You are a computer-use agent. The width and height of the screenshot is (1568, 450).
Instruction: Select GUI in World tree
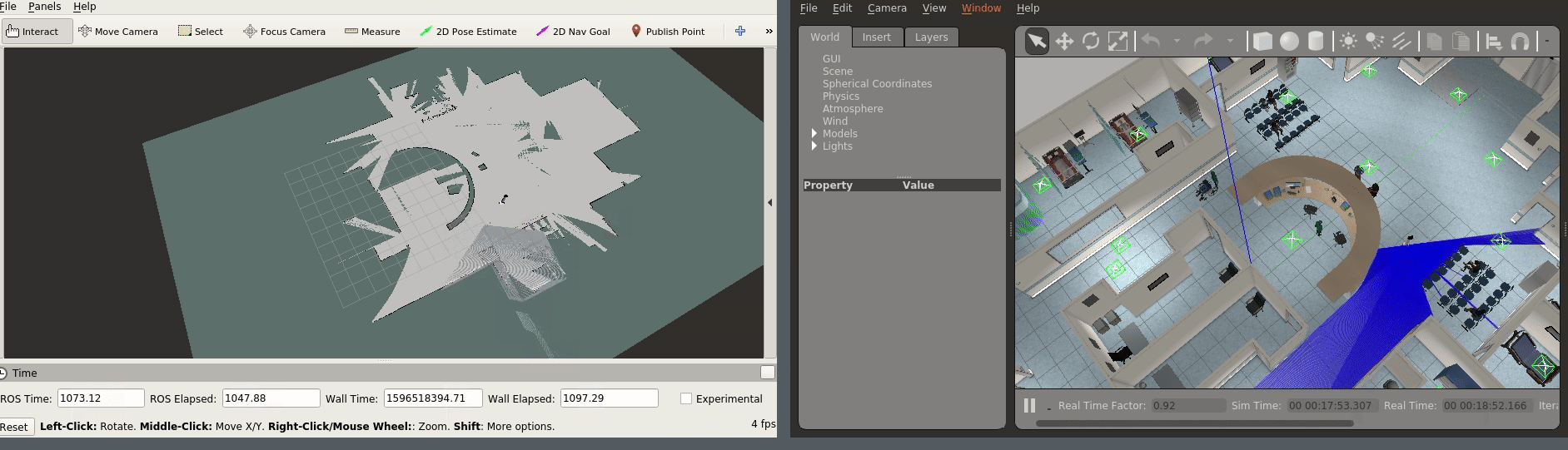coord(832,59)
